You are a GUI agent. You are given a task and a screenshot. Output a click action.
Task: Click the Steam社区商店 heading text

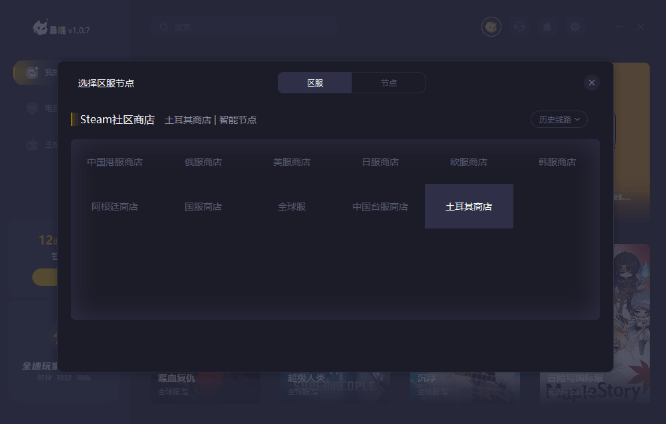(117, 119)
